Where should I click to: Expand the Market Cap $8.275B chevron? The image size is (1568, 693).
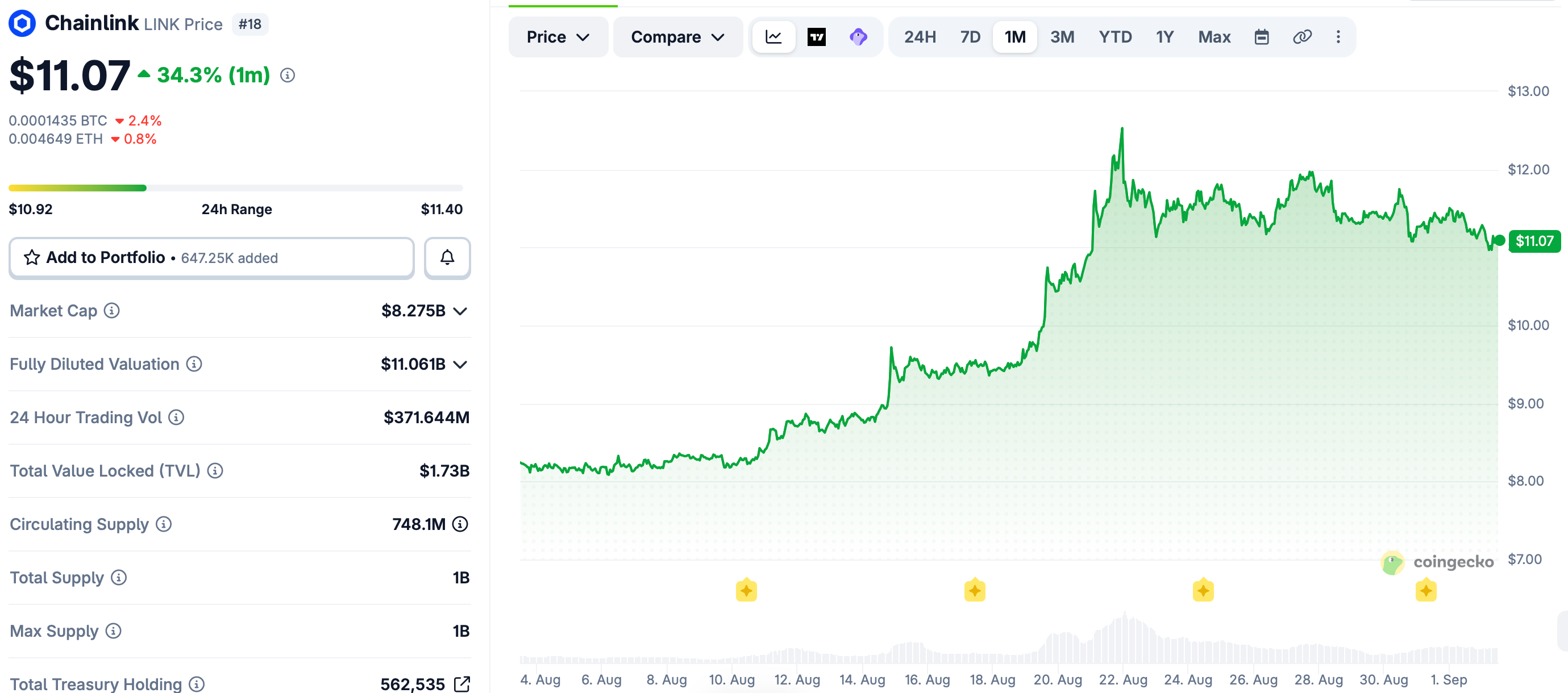461,311
